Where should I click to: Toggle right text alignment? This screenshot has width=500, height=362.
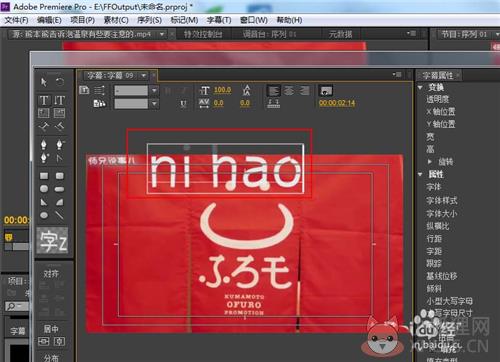click(x=304, y=90)
